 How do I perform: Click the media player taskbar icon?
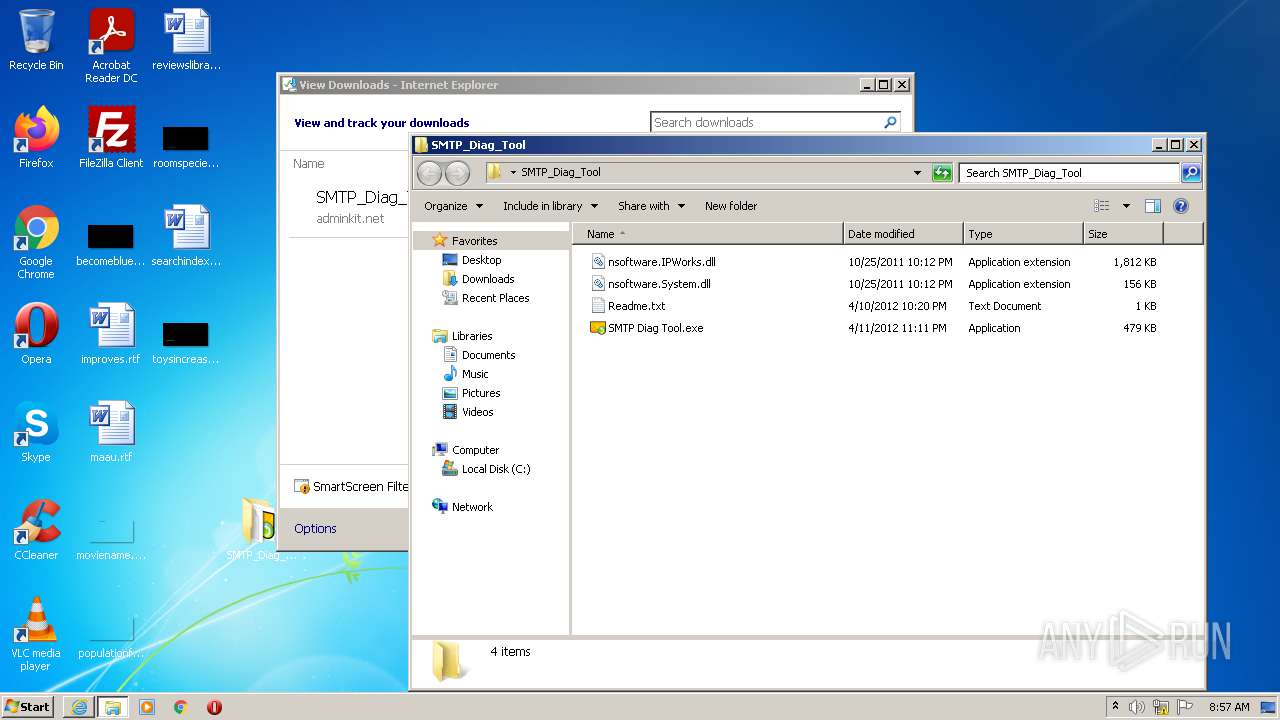pyautogui.click(x=147, y=707)
